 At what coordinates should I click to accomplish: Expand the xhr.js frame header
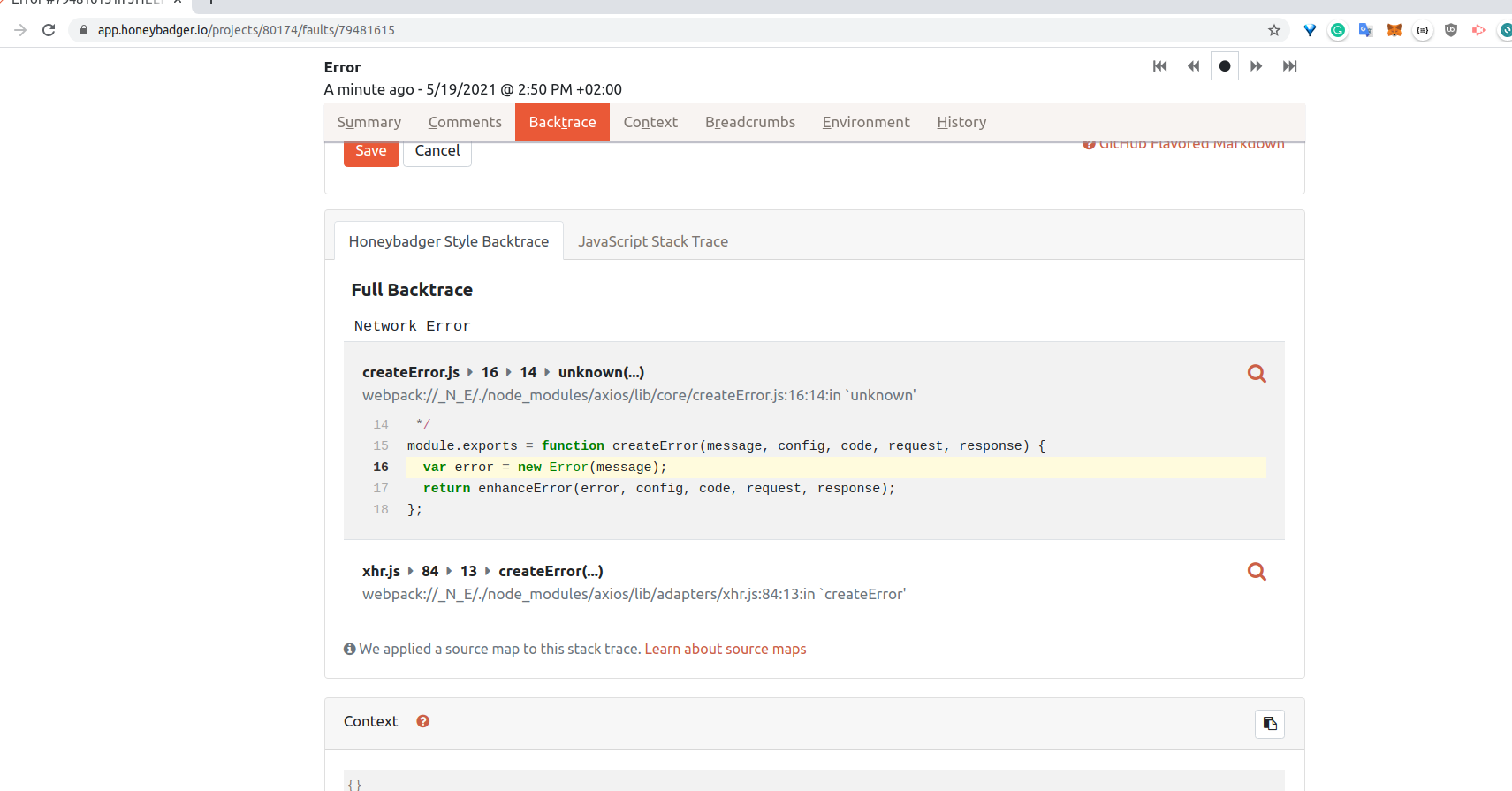pos(482,571)
